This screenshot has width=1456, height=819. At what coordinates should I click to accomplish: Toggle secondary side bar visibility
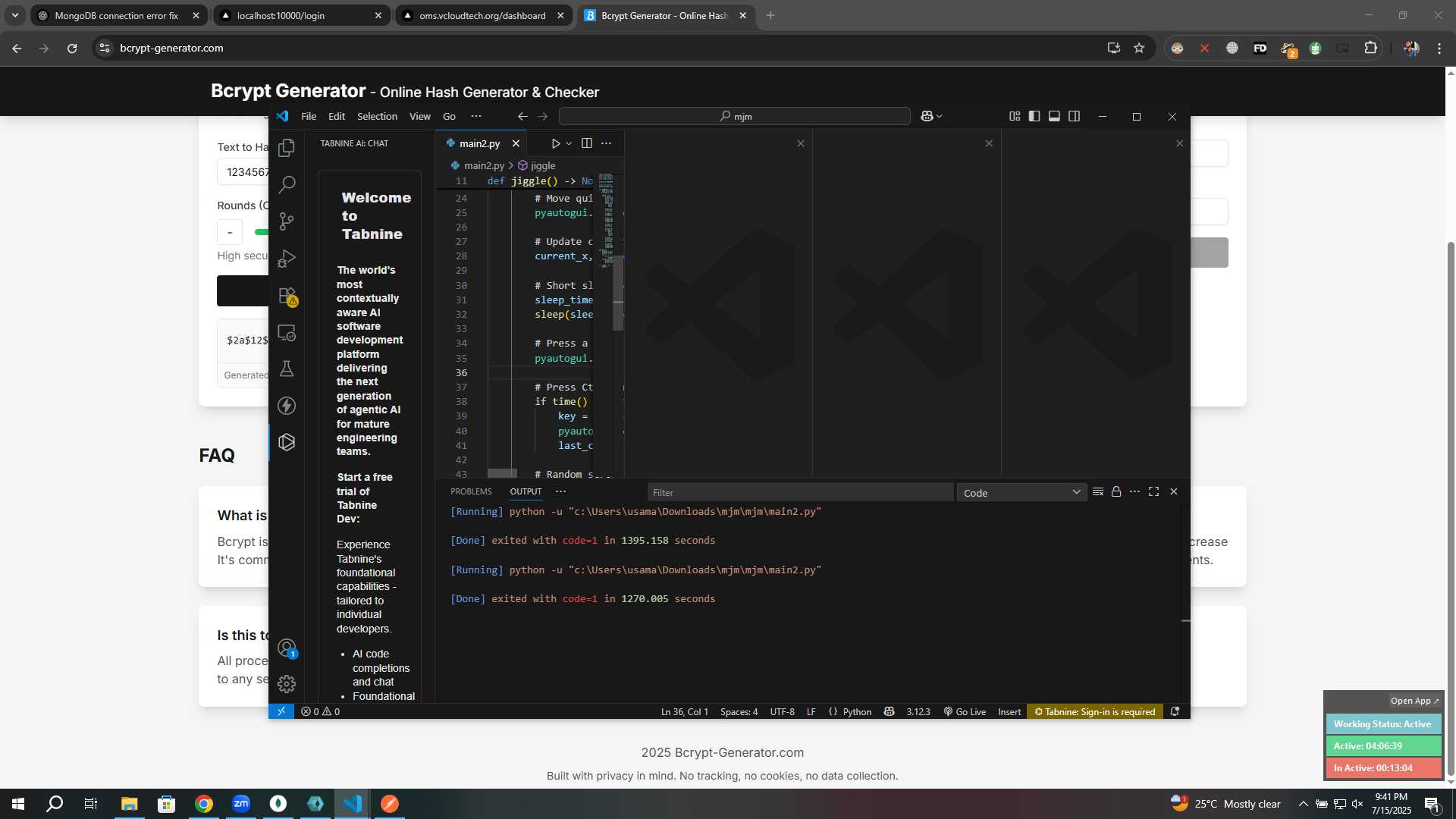pyautogui.click(x=1074, y=116)
